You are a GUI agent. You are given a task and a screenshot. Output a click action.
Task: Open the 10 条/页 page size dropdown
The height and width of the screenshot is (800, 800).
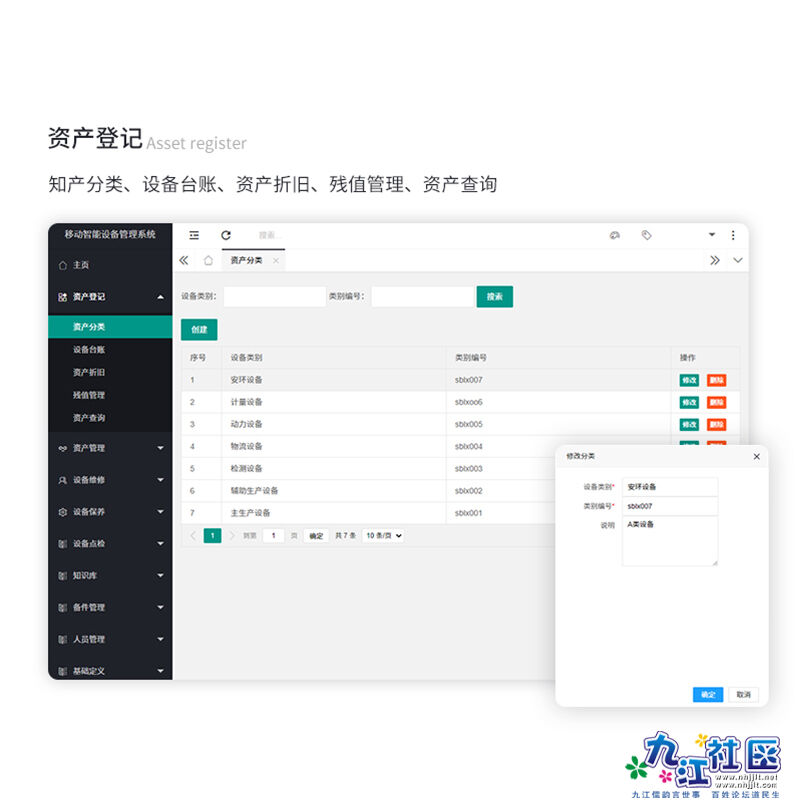pyautogui.click(x=384, y=536)
